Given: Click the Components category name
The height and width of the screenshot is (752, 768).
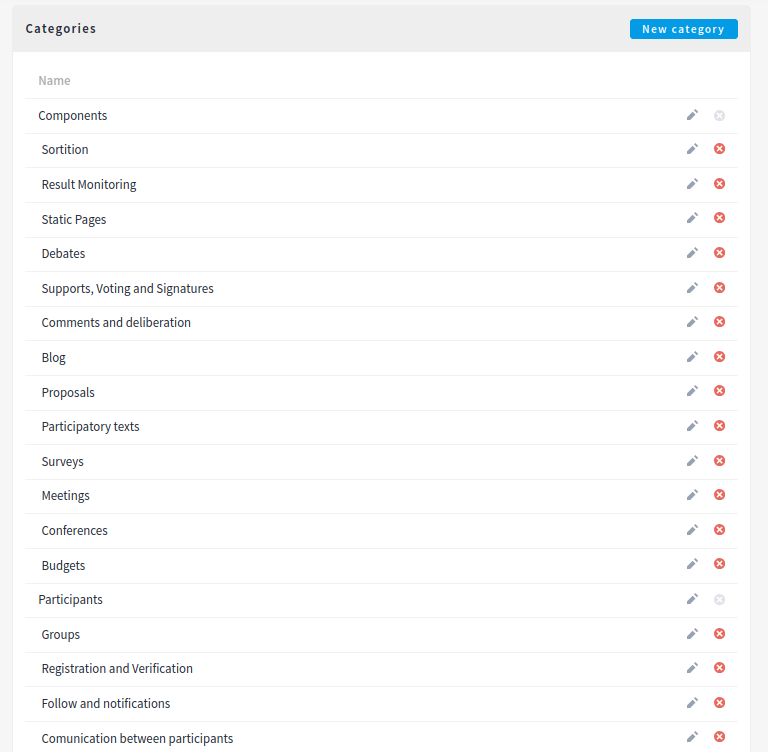Looking at the screenshot, I should click(72, 116).
